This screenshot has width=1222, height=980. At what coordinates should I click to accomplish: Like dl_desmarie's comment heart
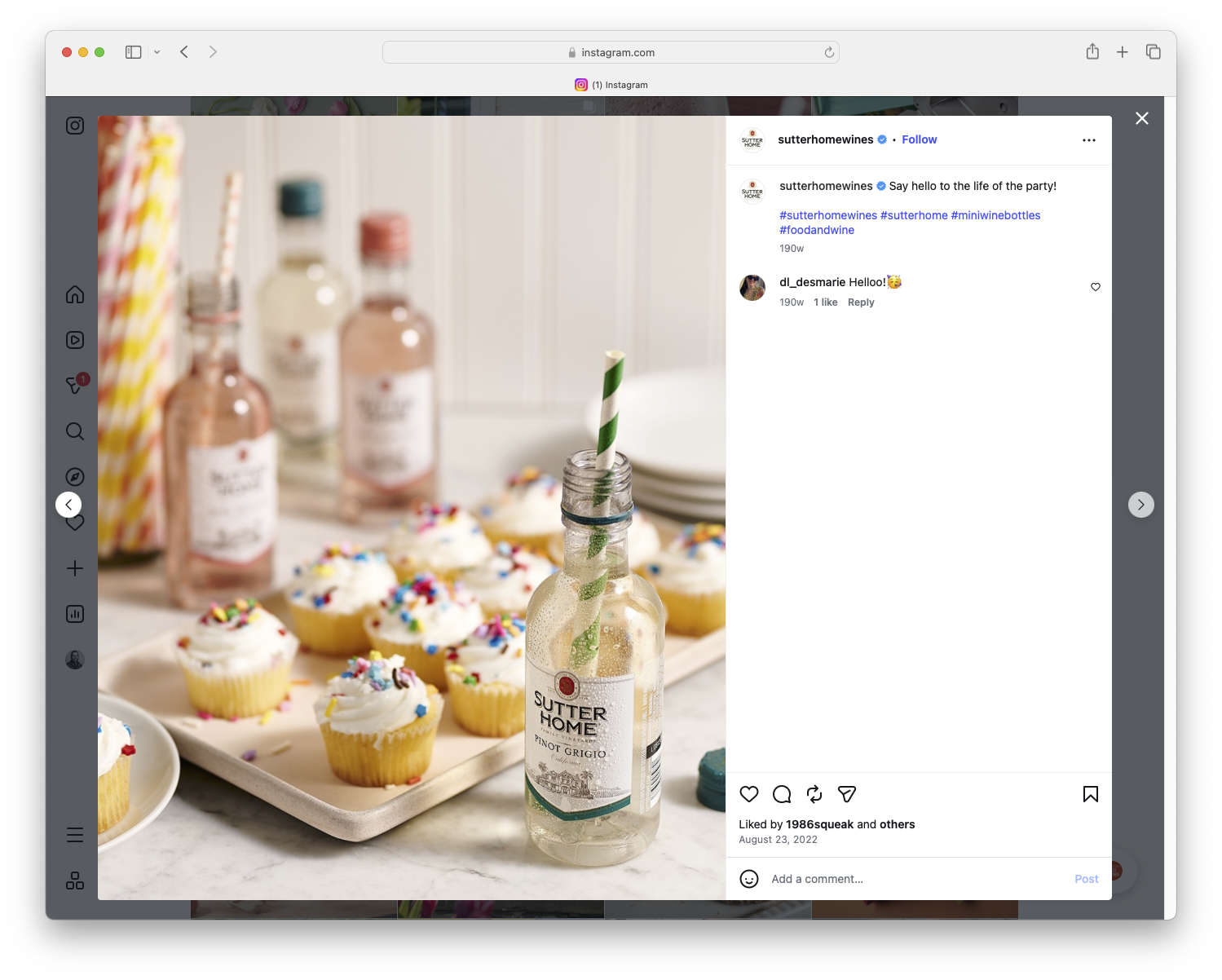pos(1096,287)
